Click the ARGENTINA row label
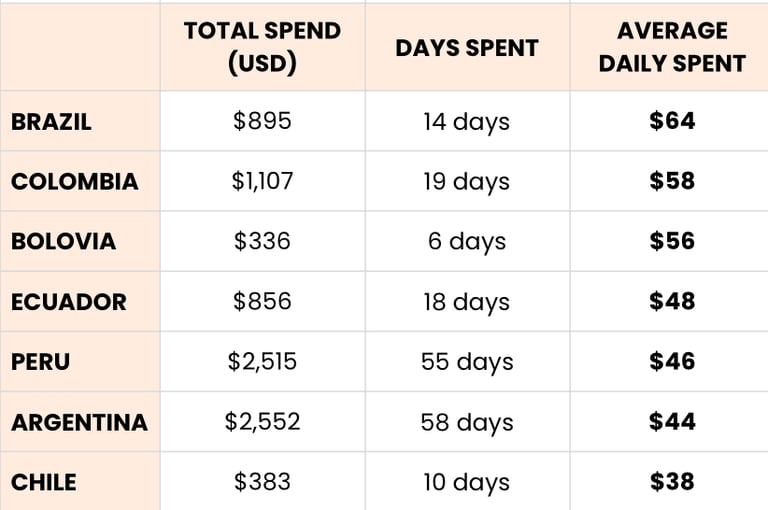This screenshot has height=510, width=768. click(x=80, y=422)
